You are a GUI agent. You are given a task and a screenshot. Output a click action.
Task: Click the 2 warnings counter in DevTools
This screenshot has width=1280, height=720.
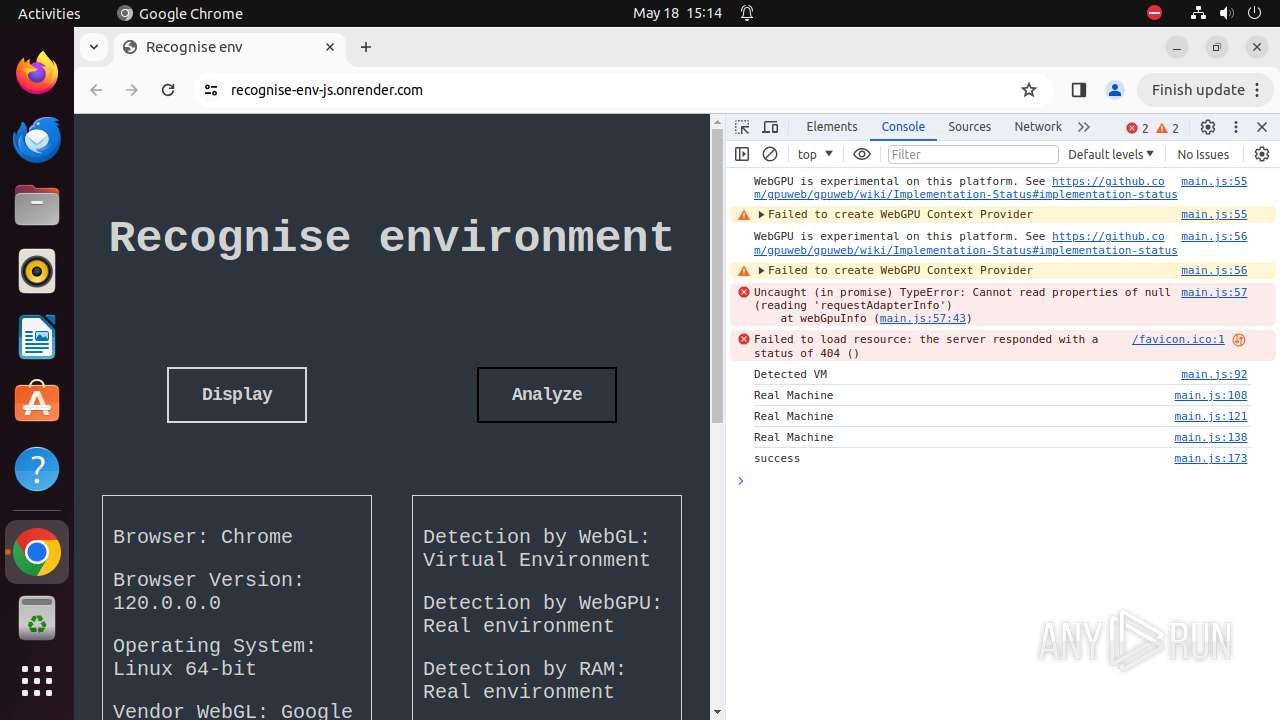click(x=1168, y=128)
